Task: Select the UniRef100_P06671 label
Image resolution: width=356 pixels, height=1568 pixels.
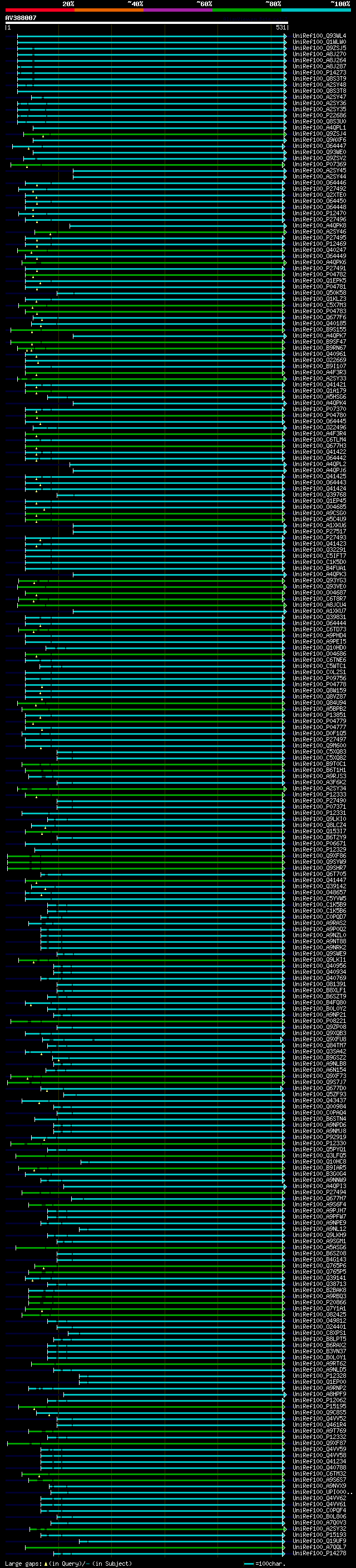Action: click(319, 843)
